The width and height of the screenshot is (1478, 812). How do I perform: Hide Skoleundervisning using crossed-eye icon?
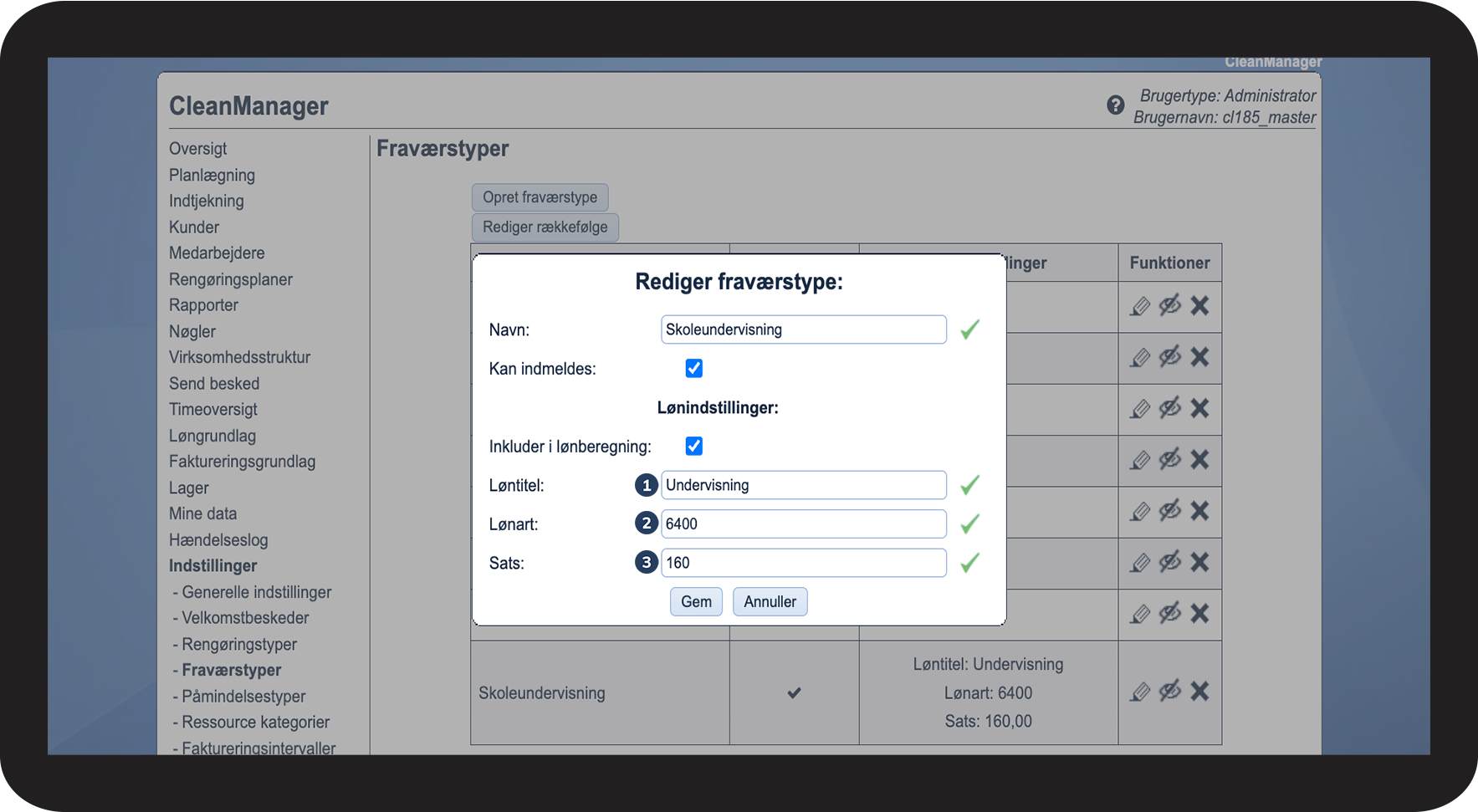[x=1169, y=690]
